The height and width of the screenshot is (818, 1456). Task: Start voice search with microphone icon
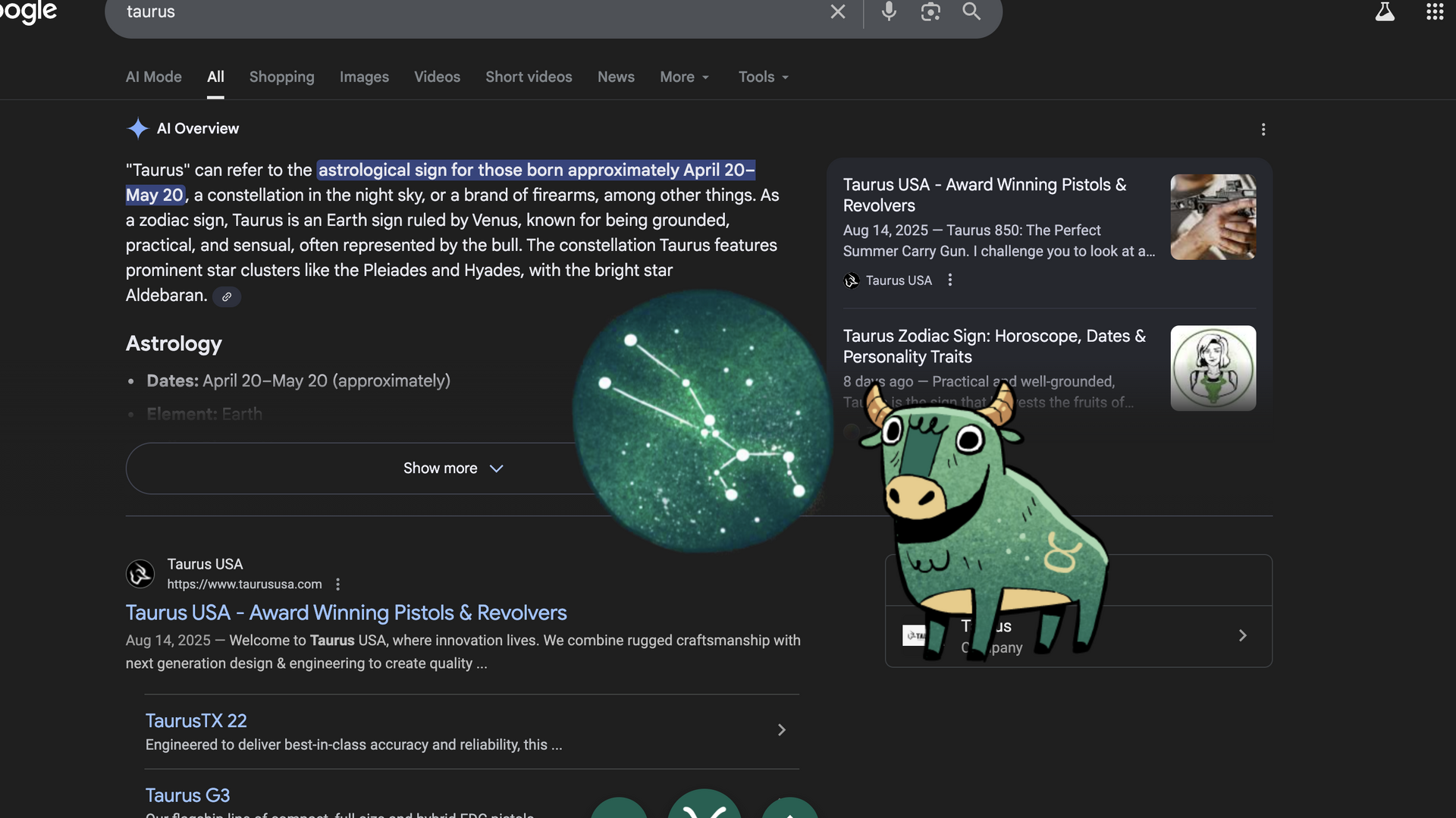(889, 11)
